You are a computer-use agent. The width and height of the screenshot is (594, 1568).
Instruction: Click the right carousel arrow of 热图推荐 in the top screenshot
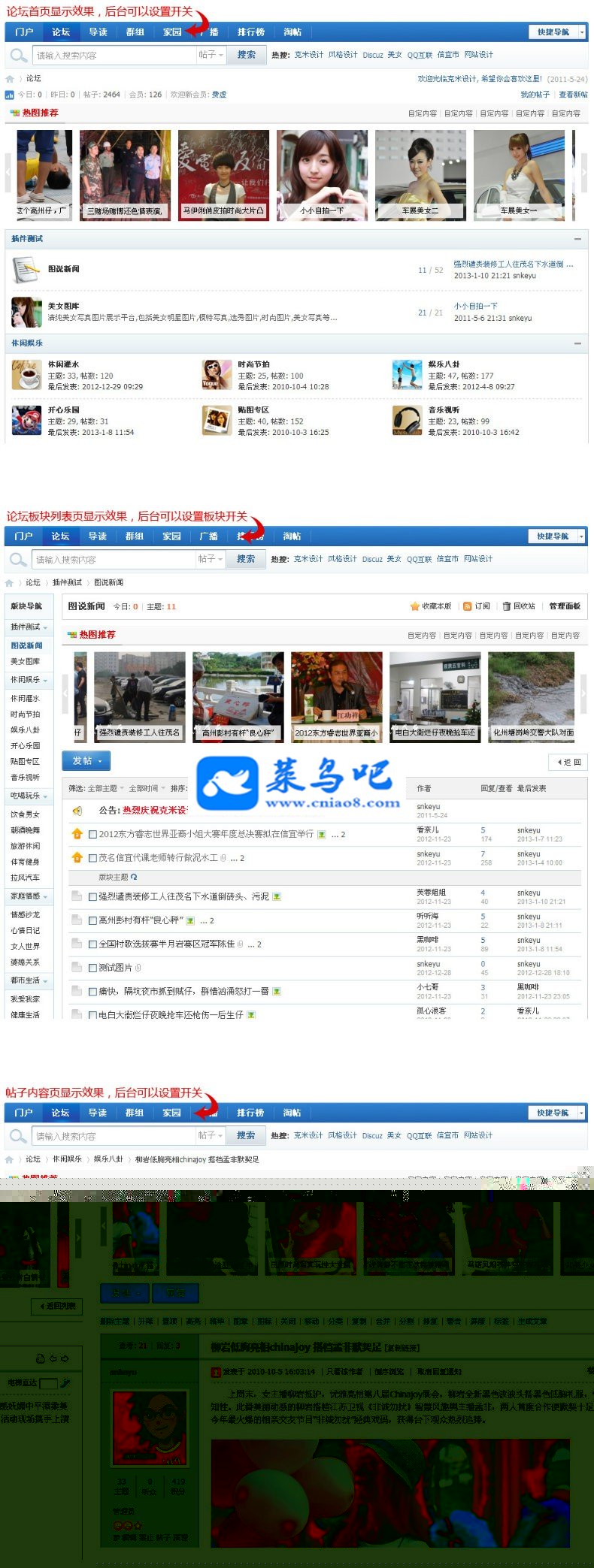click(583, 173)
